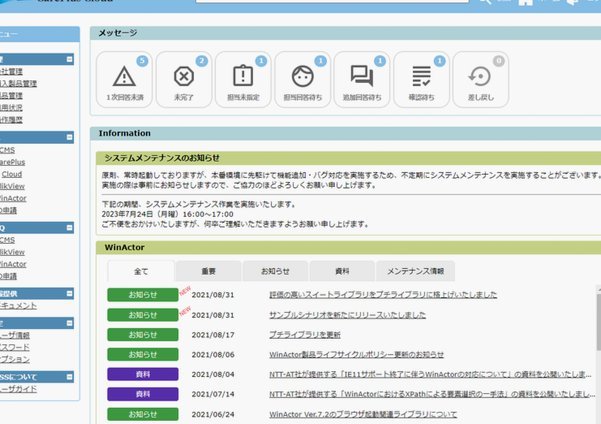The width and height of the screenshot is (601, 424).
Task: Collapse sidebar section containing パスワード
Action: 69,323
